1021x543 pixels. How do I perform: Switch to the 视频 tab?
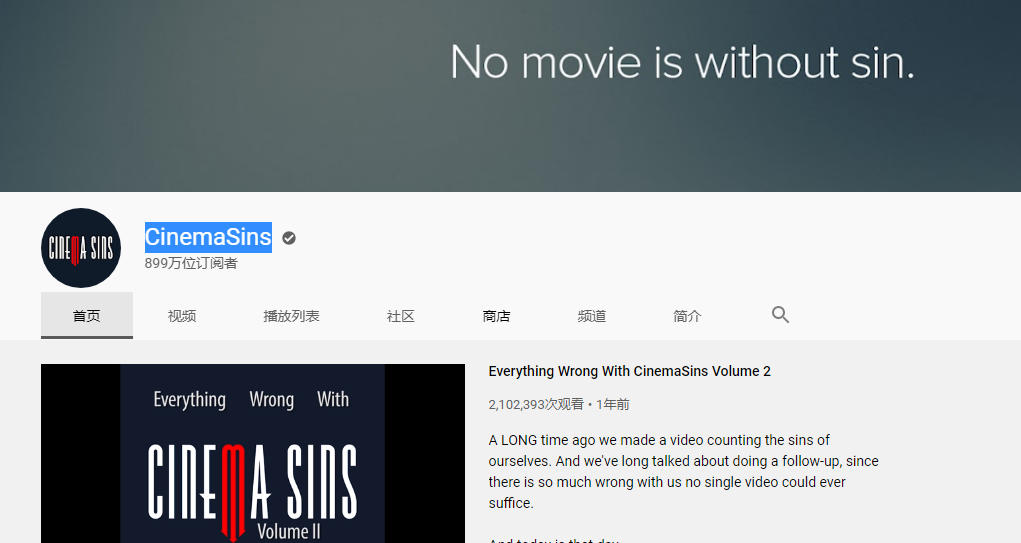[x=182, y=316]
